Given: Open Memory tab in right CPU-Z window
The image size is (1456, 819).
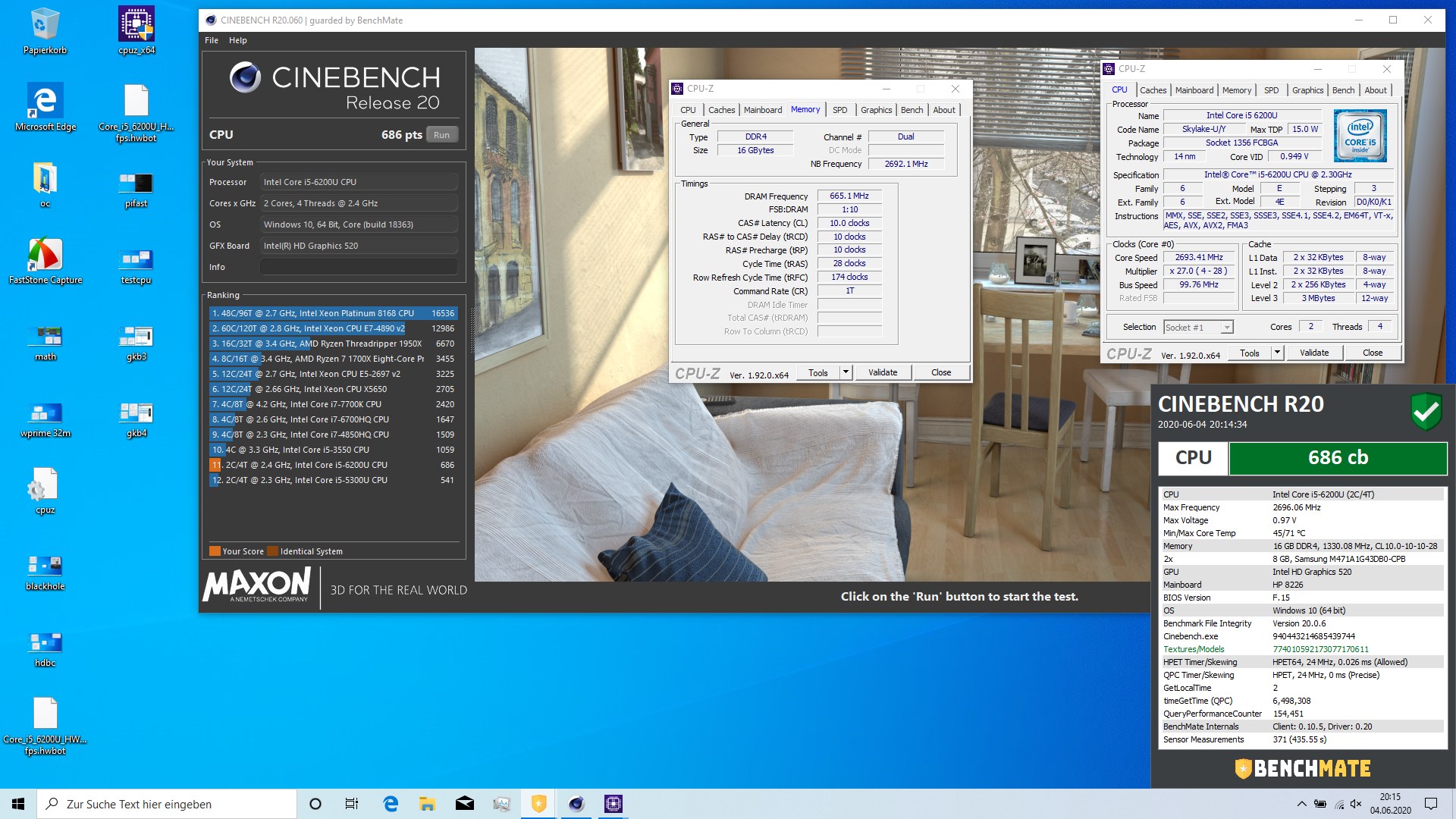Looking at the screenshot, I should [1236, 90].
